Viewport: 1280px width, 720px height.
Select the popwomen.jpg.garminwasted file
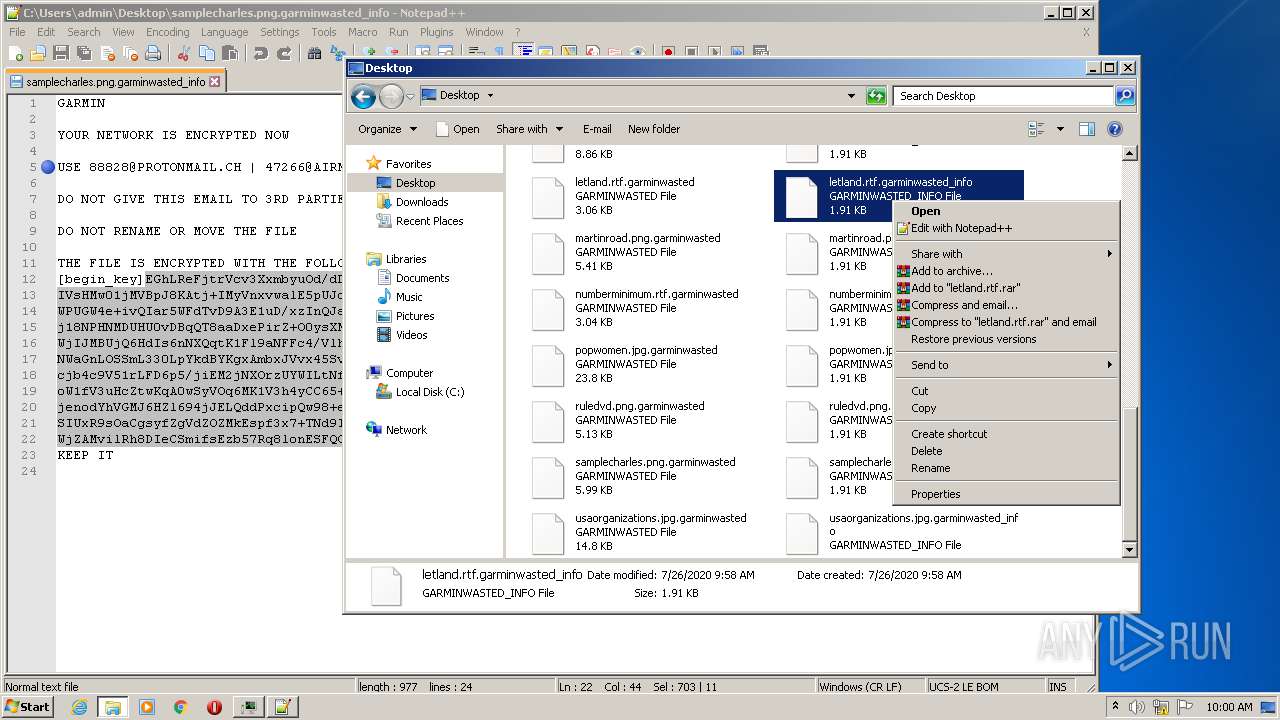tap(640, 364)
